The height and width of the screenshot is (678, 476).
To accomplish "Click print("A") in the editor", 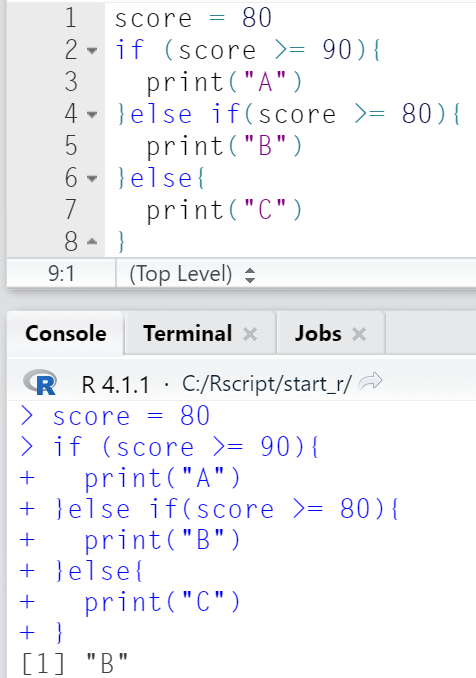I will pyautogui.click(x=224, y=82).
